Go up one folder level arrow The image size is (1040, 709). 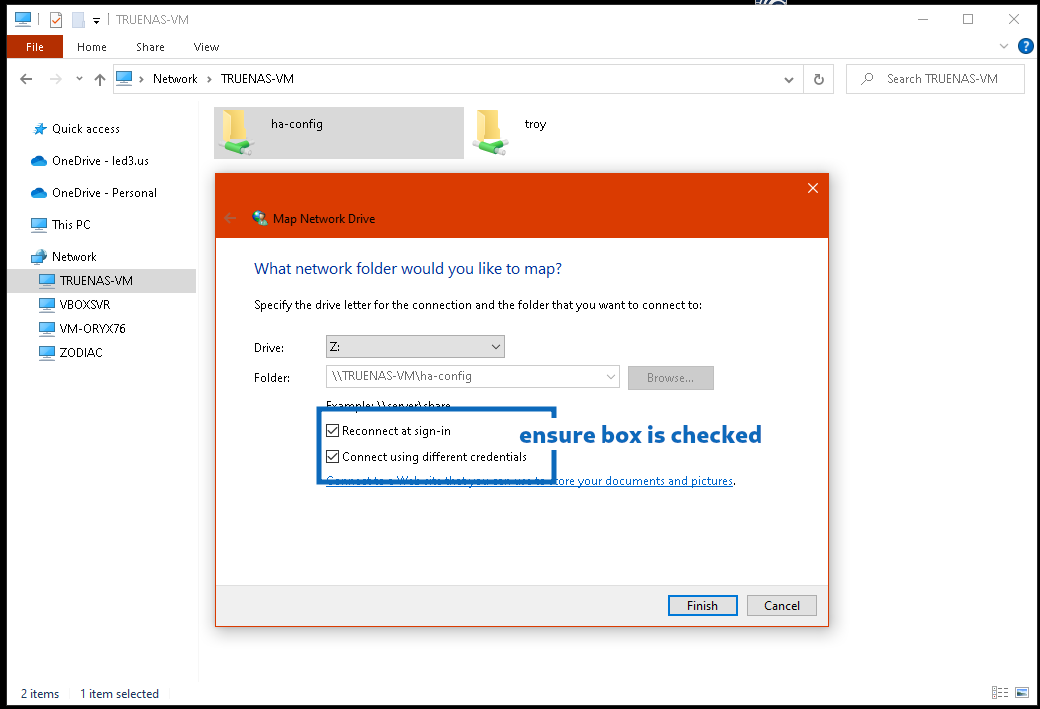(99, 80)
